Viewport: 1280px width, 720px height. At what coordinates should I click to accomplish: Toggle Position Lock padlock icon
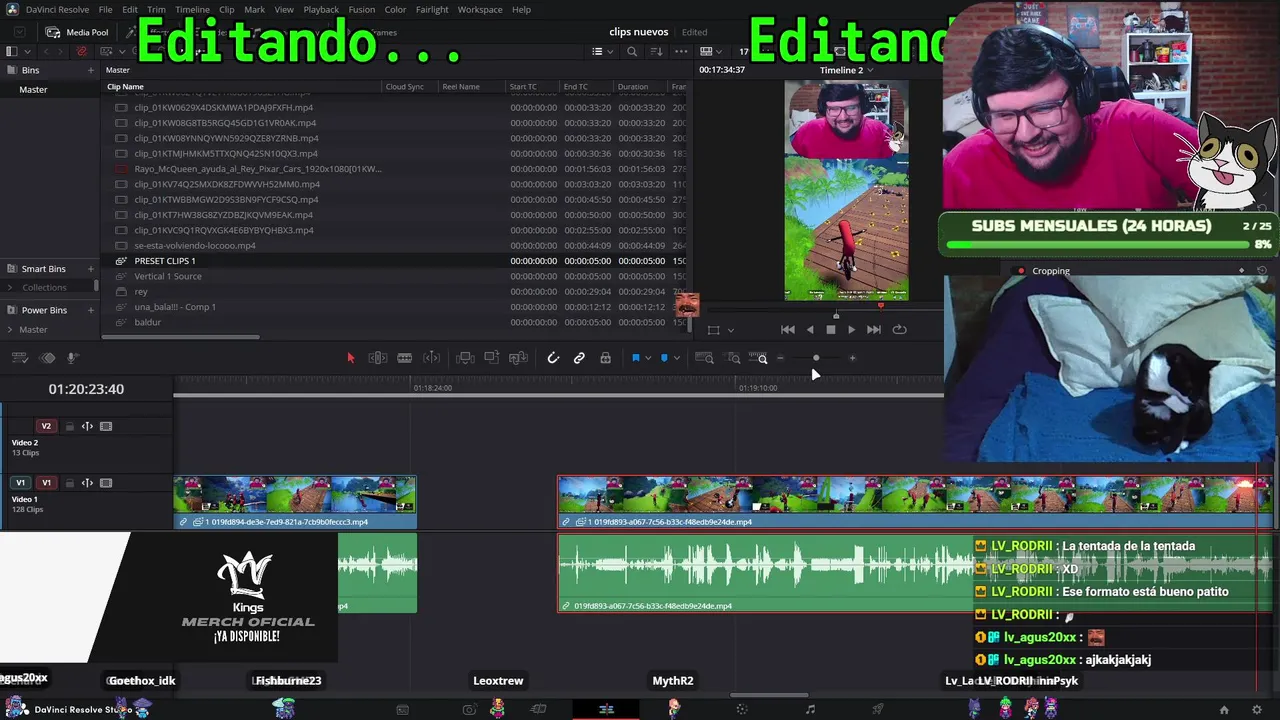[x=605, y=358]
